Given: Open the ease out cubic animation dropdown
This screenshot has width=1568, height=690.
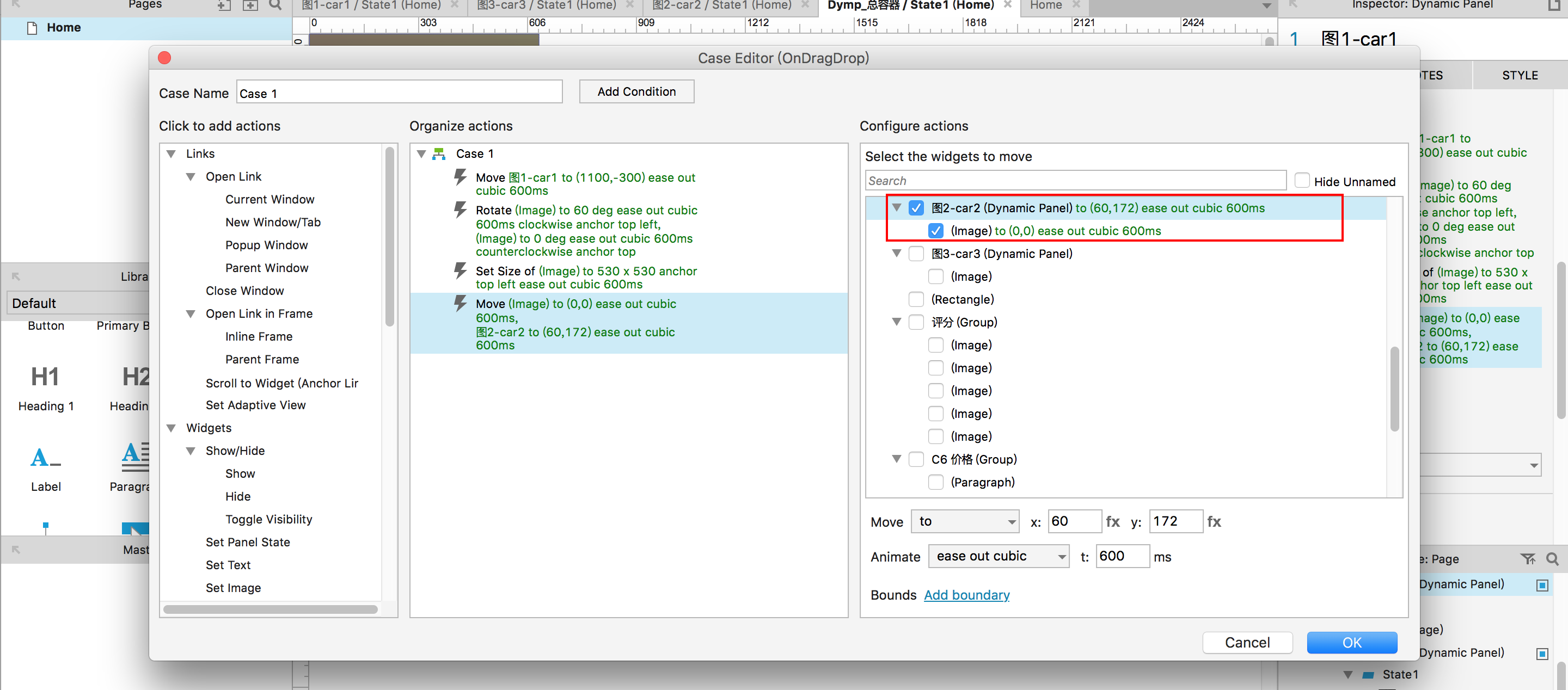Looking at the screenshot, I should pos(999,556).
